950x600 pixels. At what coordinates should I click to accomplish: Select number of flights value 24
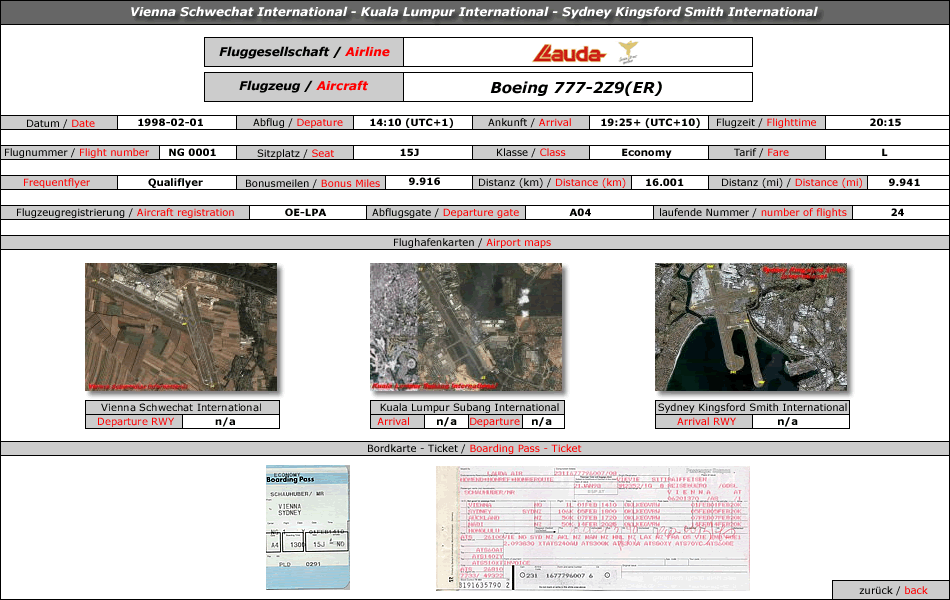coord(897,213)
